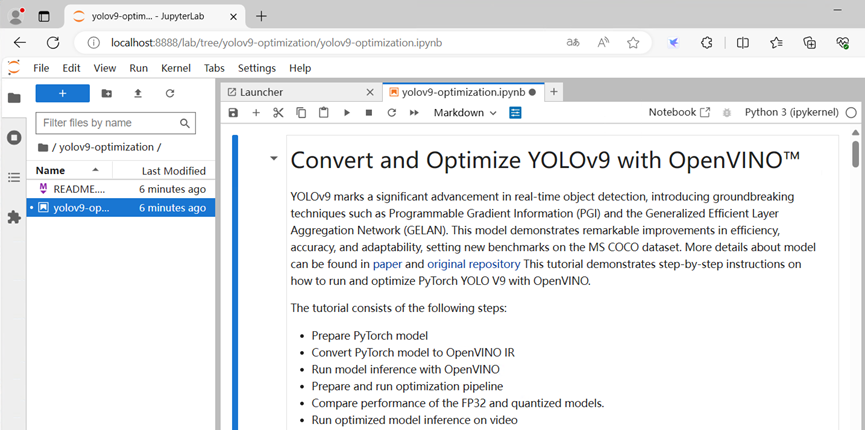Click yolov9-optimization breadcrumb folder

tap(108, 147)
